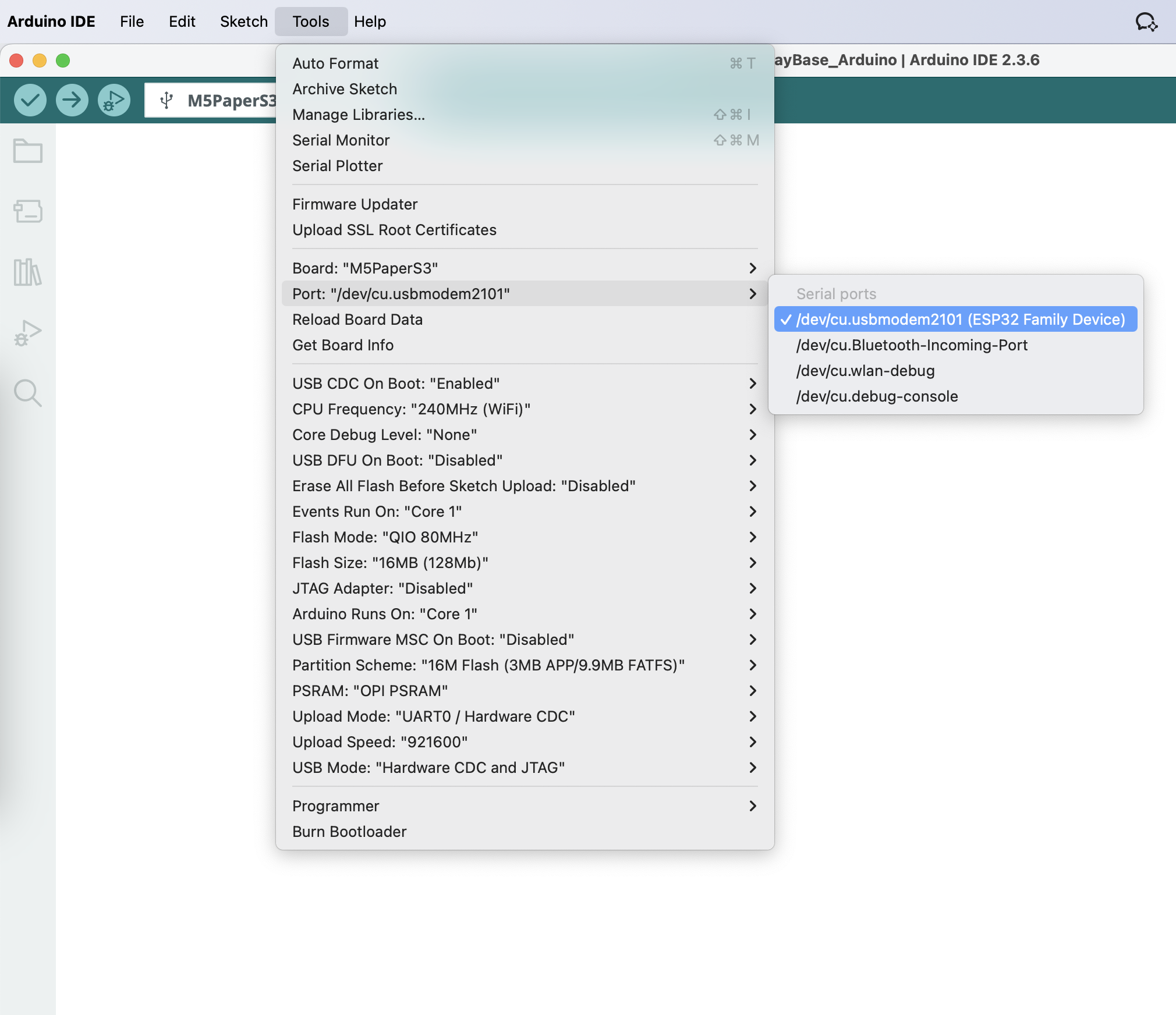Expand PSRAM "OPI PSRAM" submenu
Image resolution: width=1176 pixels, height=1015 pixels.
525,691
